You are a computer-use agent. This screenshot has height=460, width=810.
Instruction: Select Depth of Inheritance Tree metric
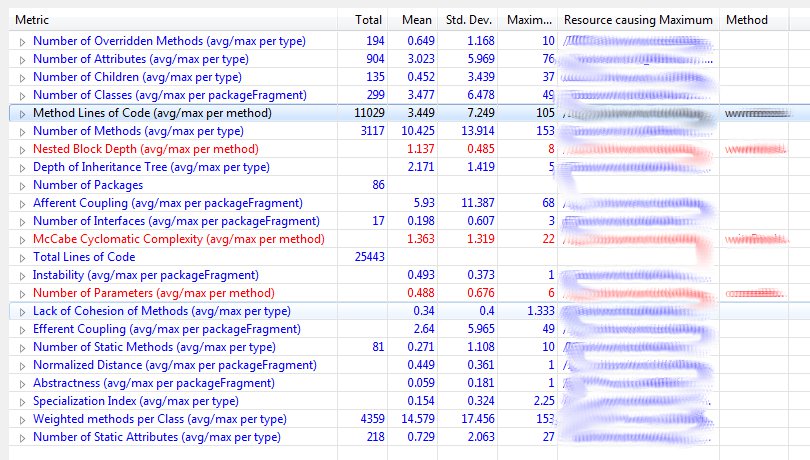coord(151,167)
